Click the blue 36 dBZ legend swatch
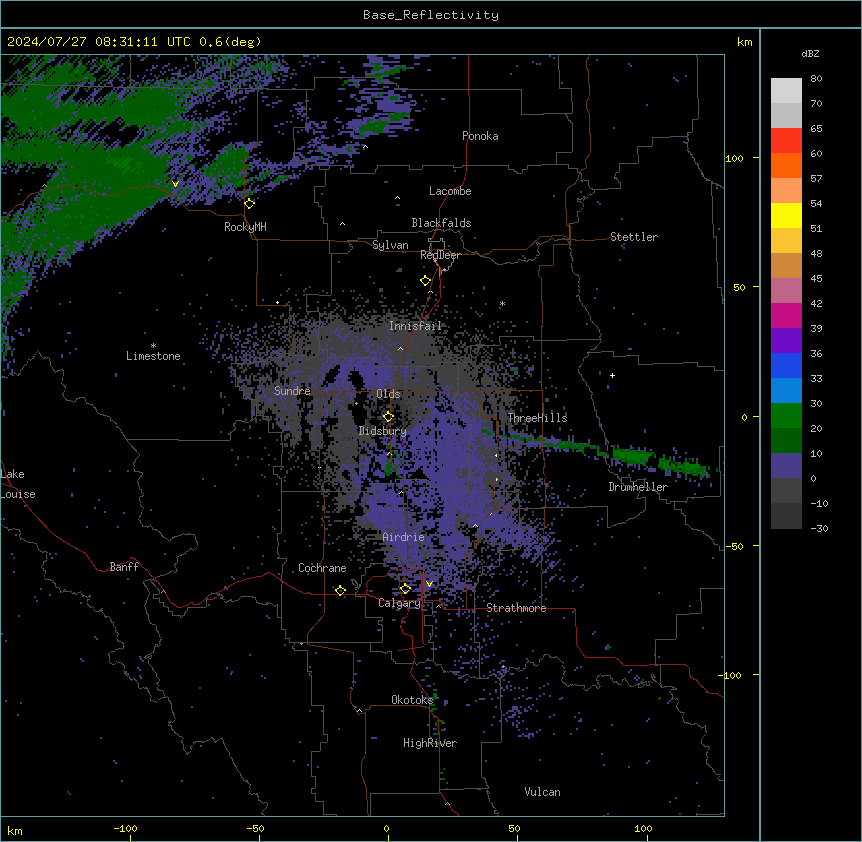This screenshot has height=842, width=862. click(x=786, y=365)
